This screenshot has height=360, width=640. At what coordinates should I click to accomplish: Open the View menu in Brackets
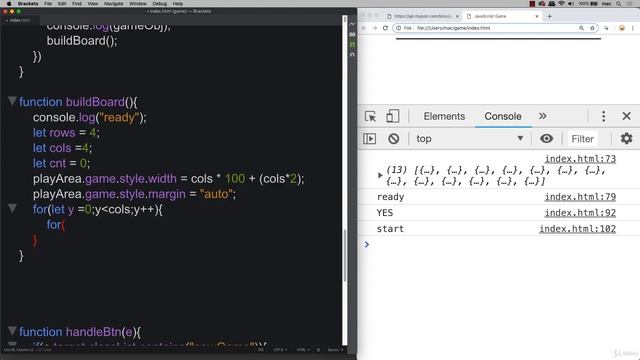93,3
